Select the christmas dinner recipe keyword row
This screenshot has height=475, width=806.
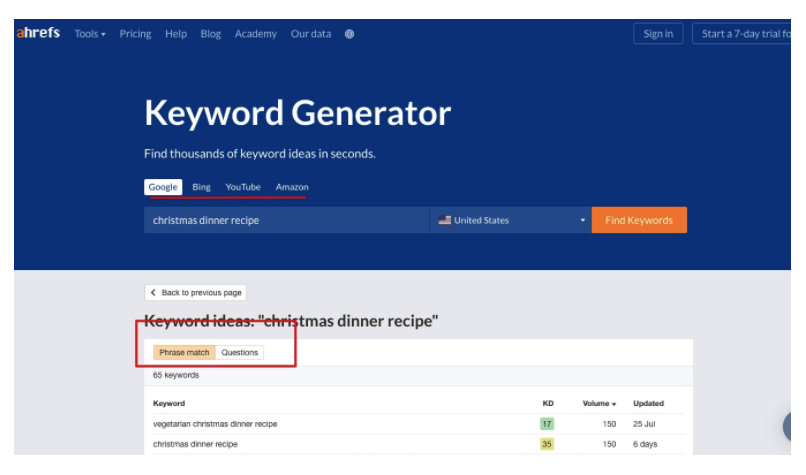click(418, 444)
